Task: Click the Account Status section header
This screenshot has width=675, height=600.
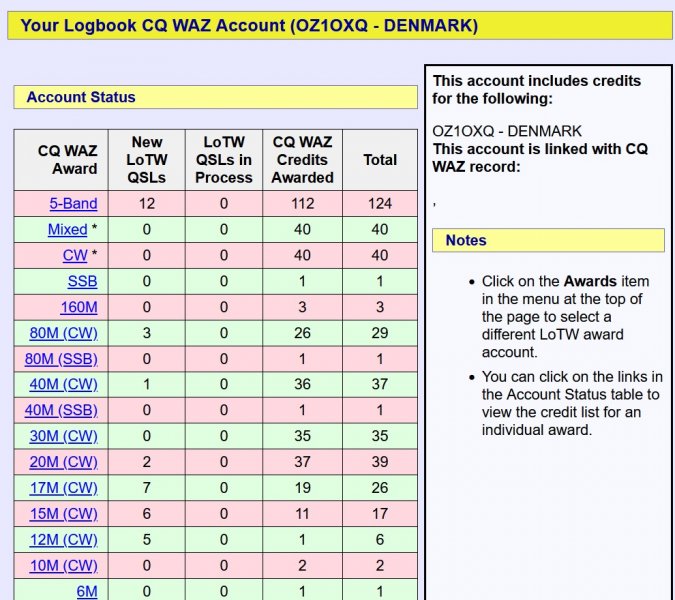Action: (x=216, y=97)
